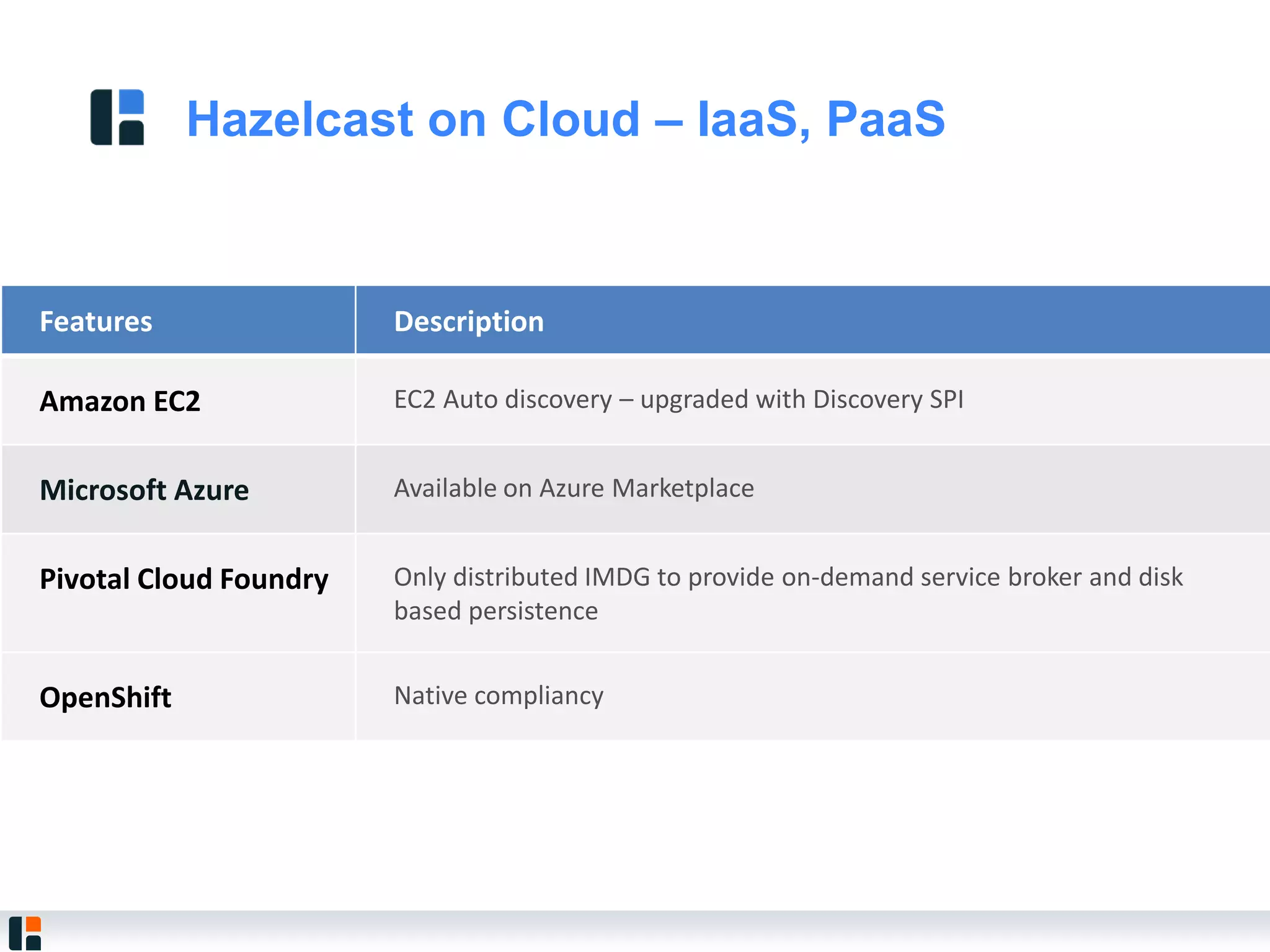Select the 'Amazon EC2' cell
Viewport: 1270px width, 952px height.
178,402
